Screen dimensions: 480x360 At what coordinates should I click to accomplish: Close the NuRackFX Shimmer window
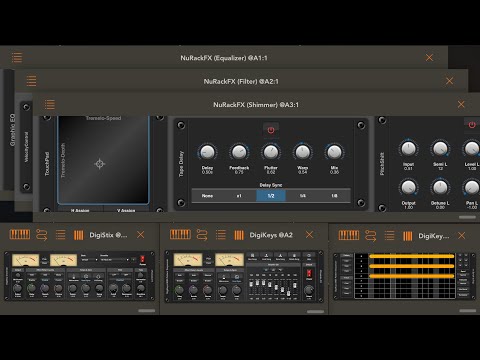(x=461, y=104)
